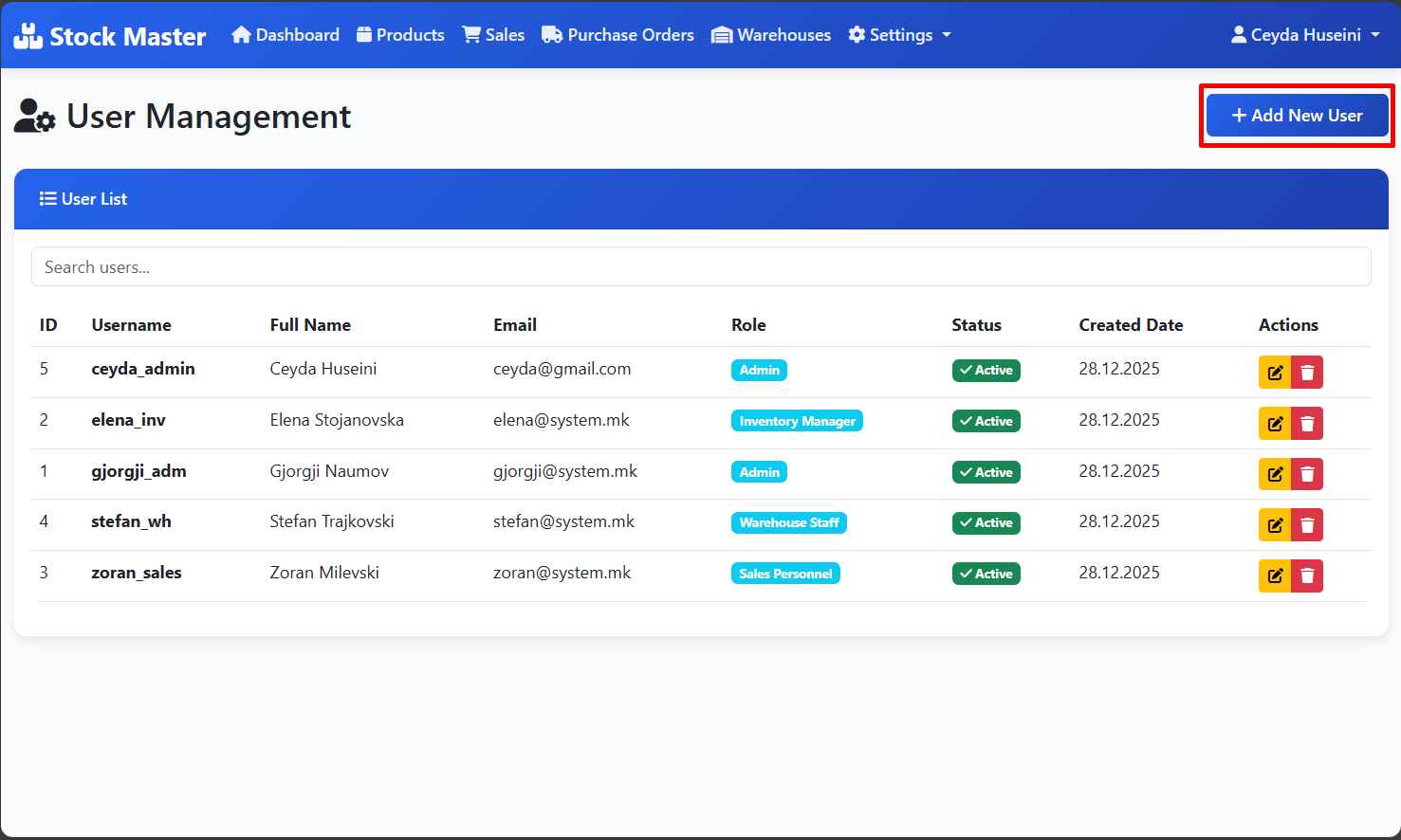Open the Sales page link
The width and height of the screenshot is (1401, 840).
(493, 35)
